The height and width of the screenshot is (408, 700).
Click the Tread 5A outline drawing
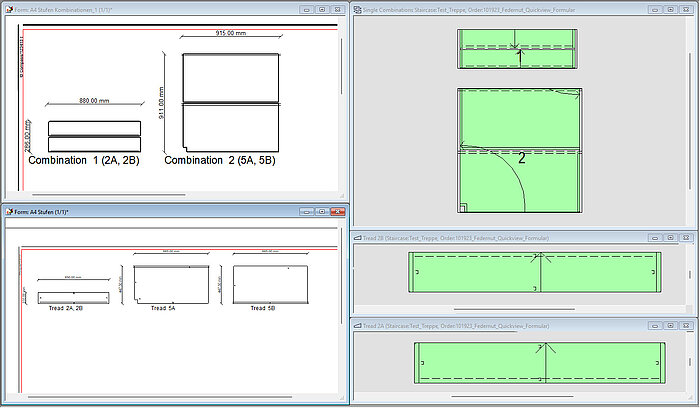(x=171, y=285)
